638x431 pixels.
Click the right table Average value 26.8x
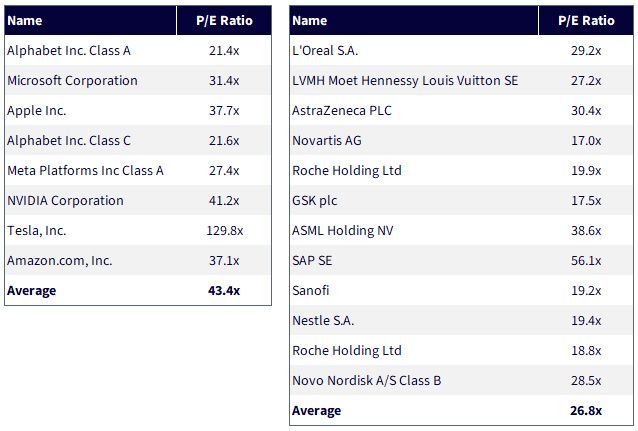click(x=586, y=411)
